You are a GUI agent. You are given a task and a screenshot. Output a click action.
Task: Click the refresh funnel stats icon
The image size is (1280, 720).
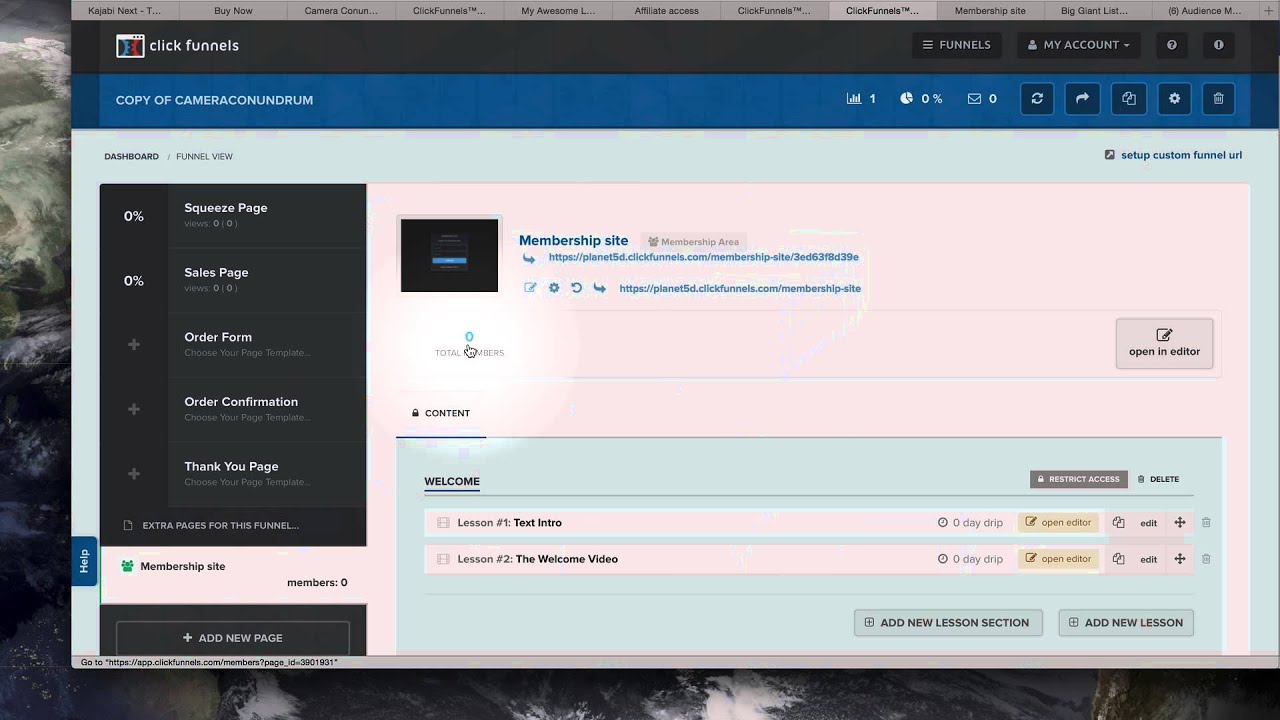click(1037, 99)
